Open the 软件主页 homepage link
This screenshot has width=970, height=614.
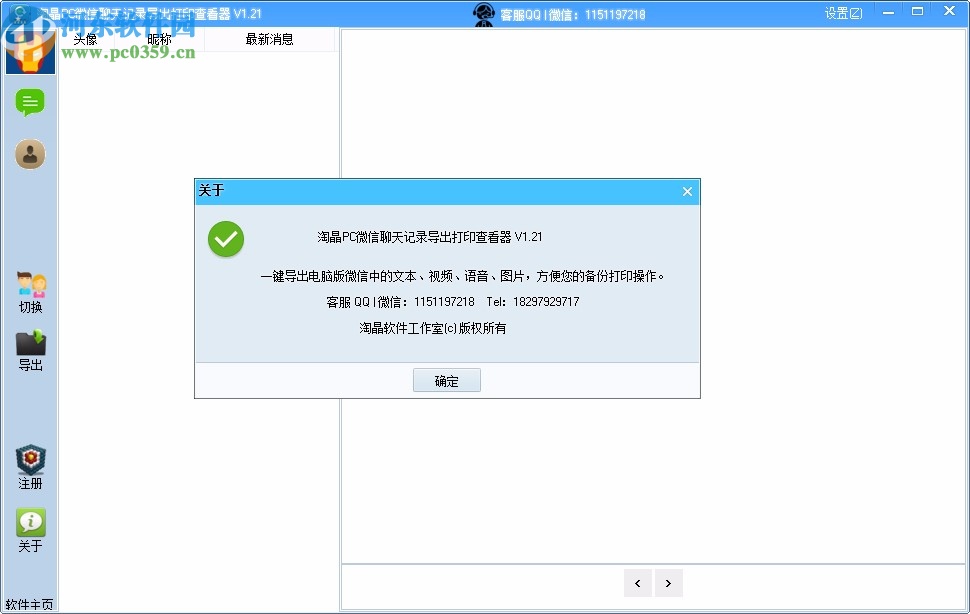tap(30, 602)
